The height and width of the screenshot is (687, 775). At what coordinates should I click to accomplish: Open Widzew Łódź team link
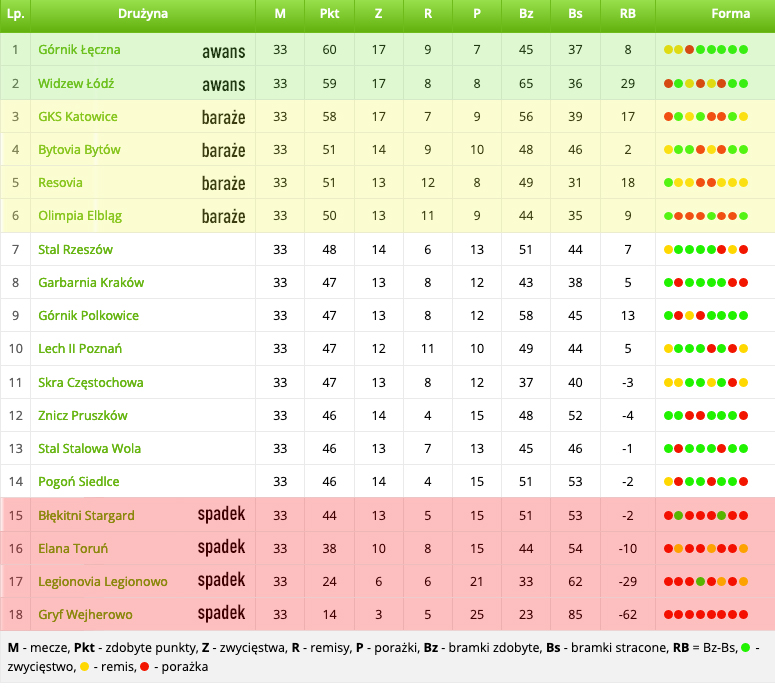click(77, 84)
